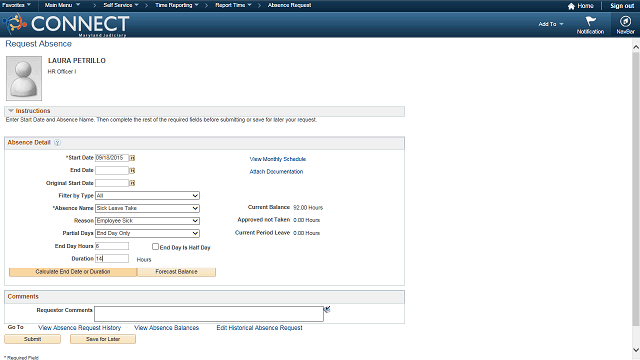Toggle End Day Is Half Day checkbox
This screenshot has height=360, width=640.
click(x=156, y=247)
